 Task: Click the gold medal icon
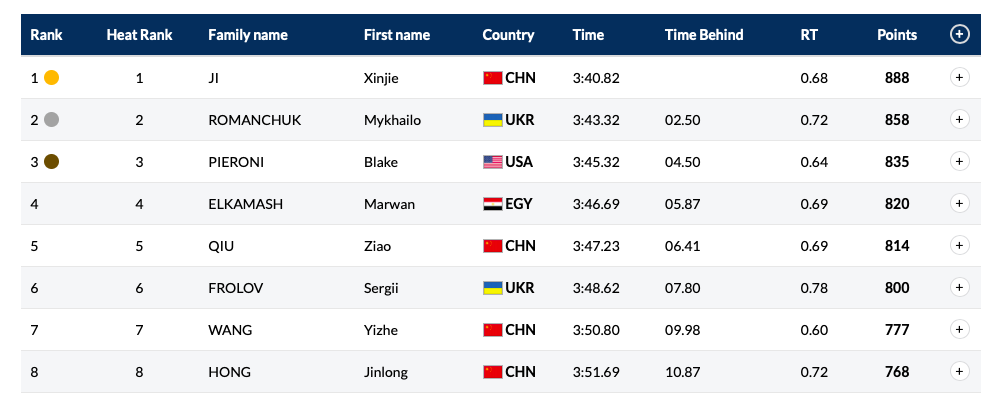click(x=51, y=78)
